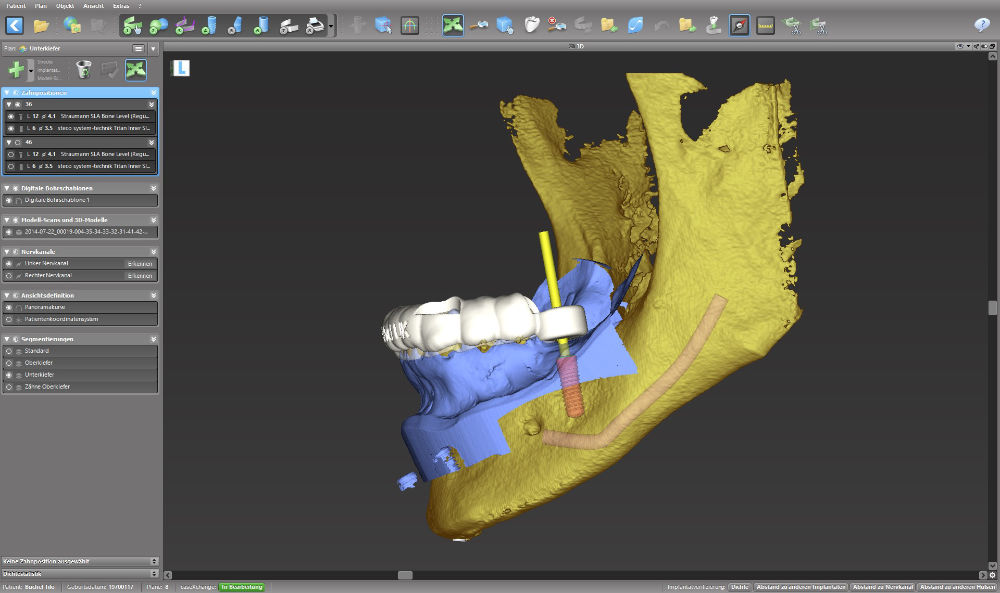Click the drill guide stamp icon

pyautogui.click(x=713, y=26)
